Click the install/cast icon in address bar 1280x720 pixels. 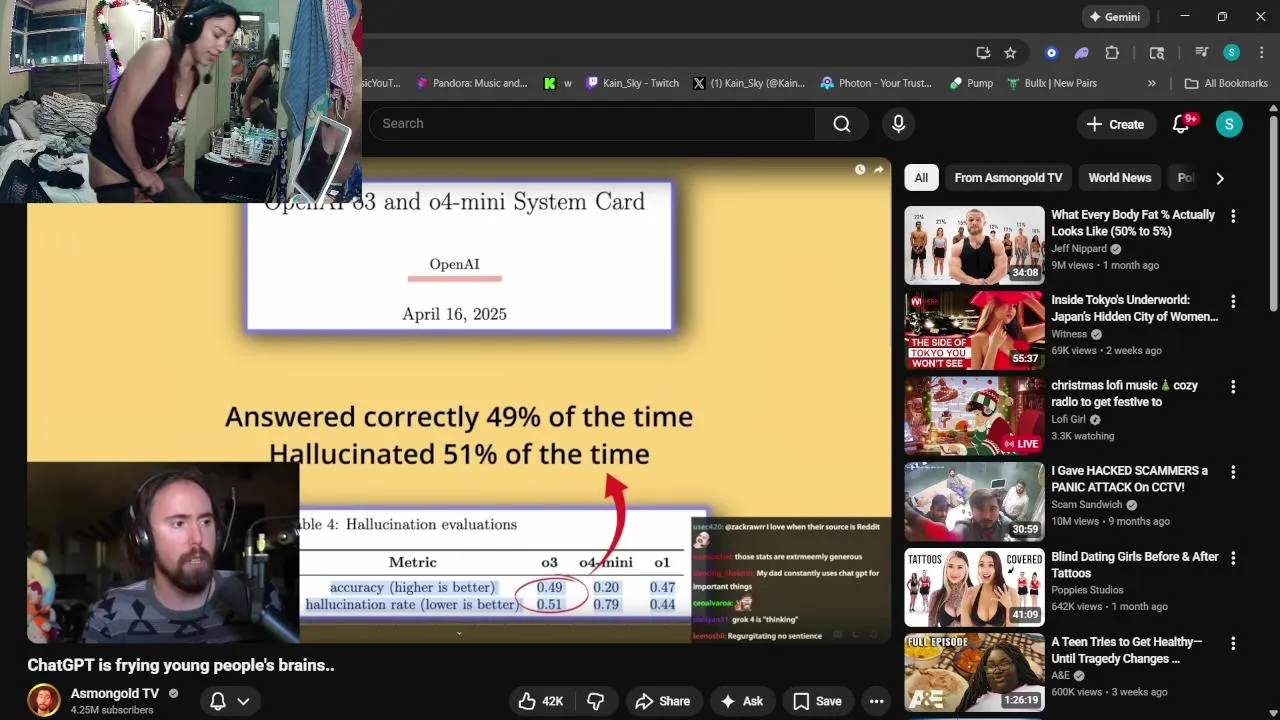pos(983,53)
